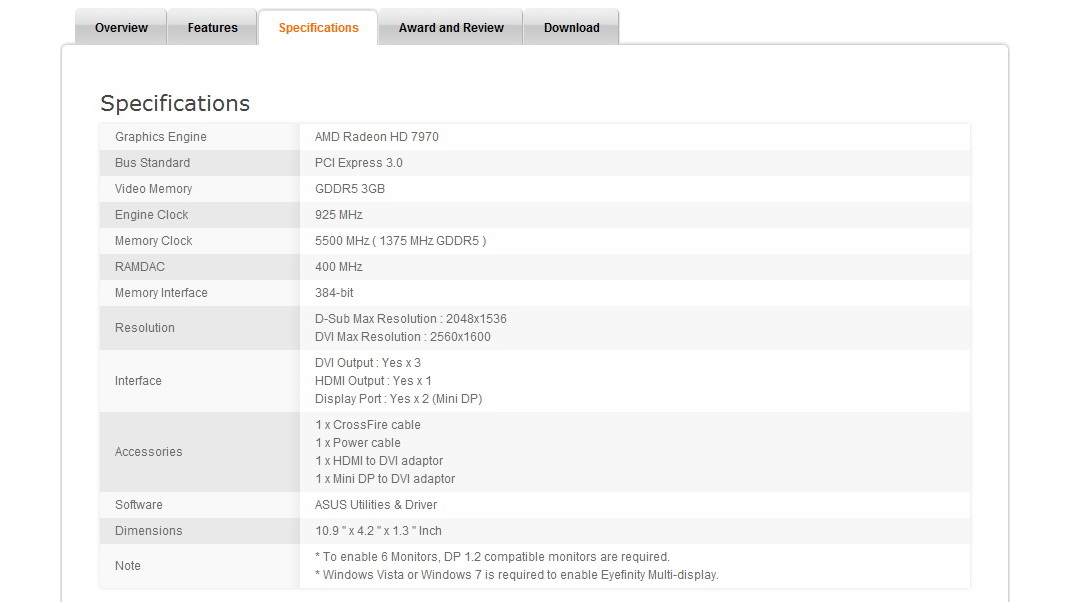Screen dimensions: 1089x602
Task: Click the Note row label
Action: click(128, 566)
